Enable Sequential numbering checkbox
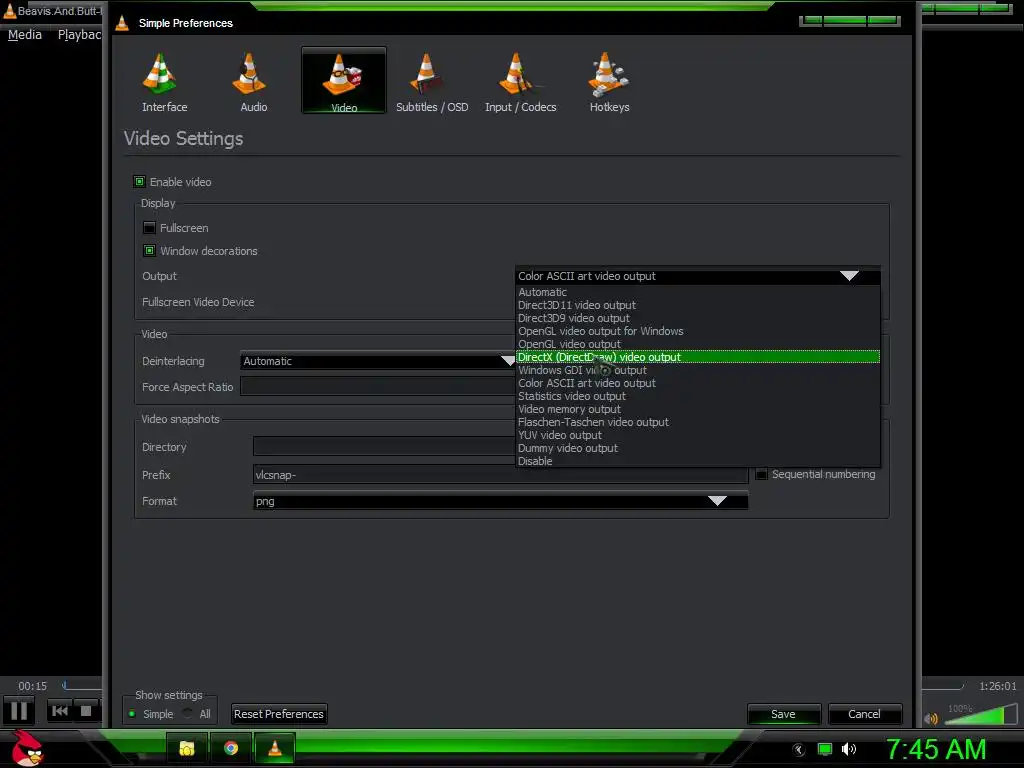Viewport: 1024px width, 768px height. click(761, 474)
